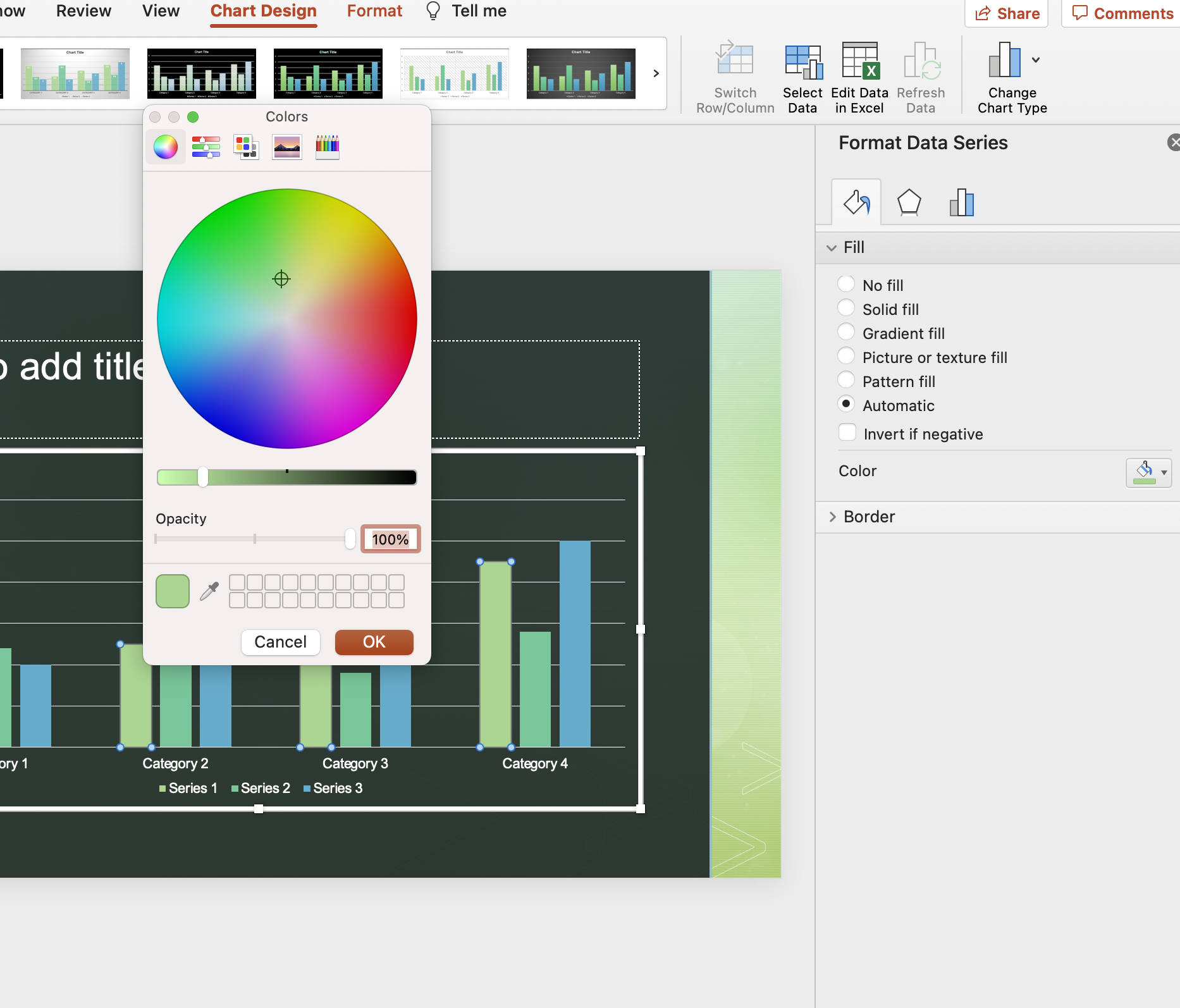Open Effects tab (pentagon icon)
This screenshot has height=1008, width=1180.
coord(909,202)
